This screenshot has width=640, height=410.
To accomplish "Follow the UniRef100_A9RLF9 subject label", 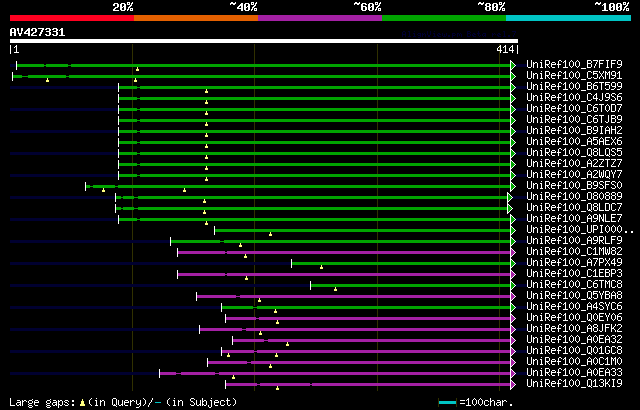I will coord(574,241).
